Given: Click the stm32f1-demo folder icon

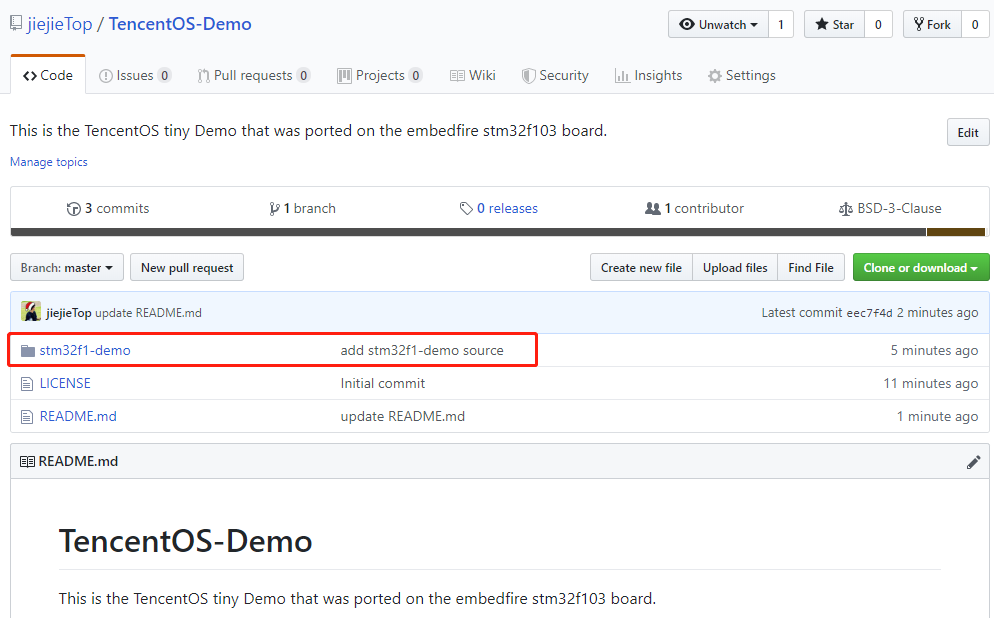Looking at the screenshot, I should coord(27,351).
